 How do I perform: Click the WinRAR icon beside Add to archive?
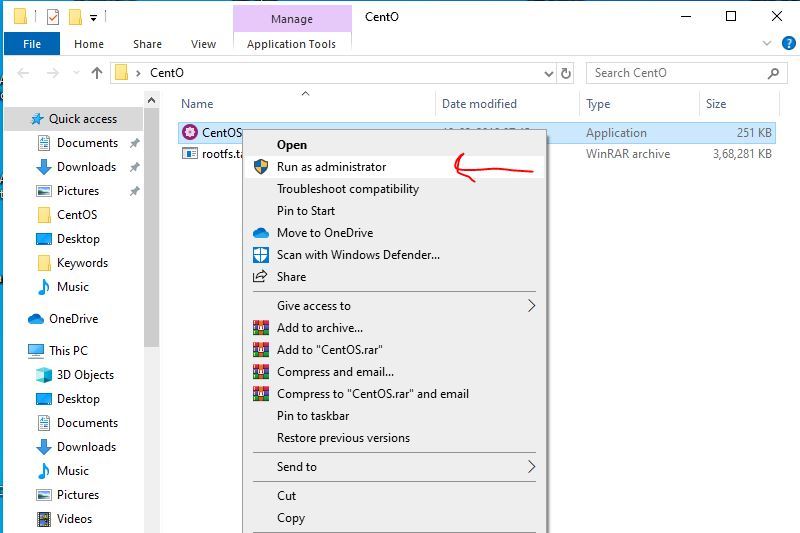261,328
